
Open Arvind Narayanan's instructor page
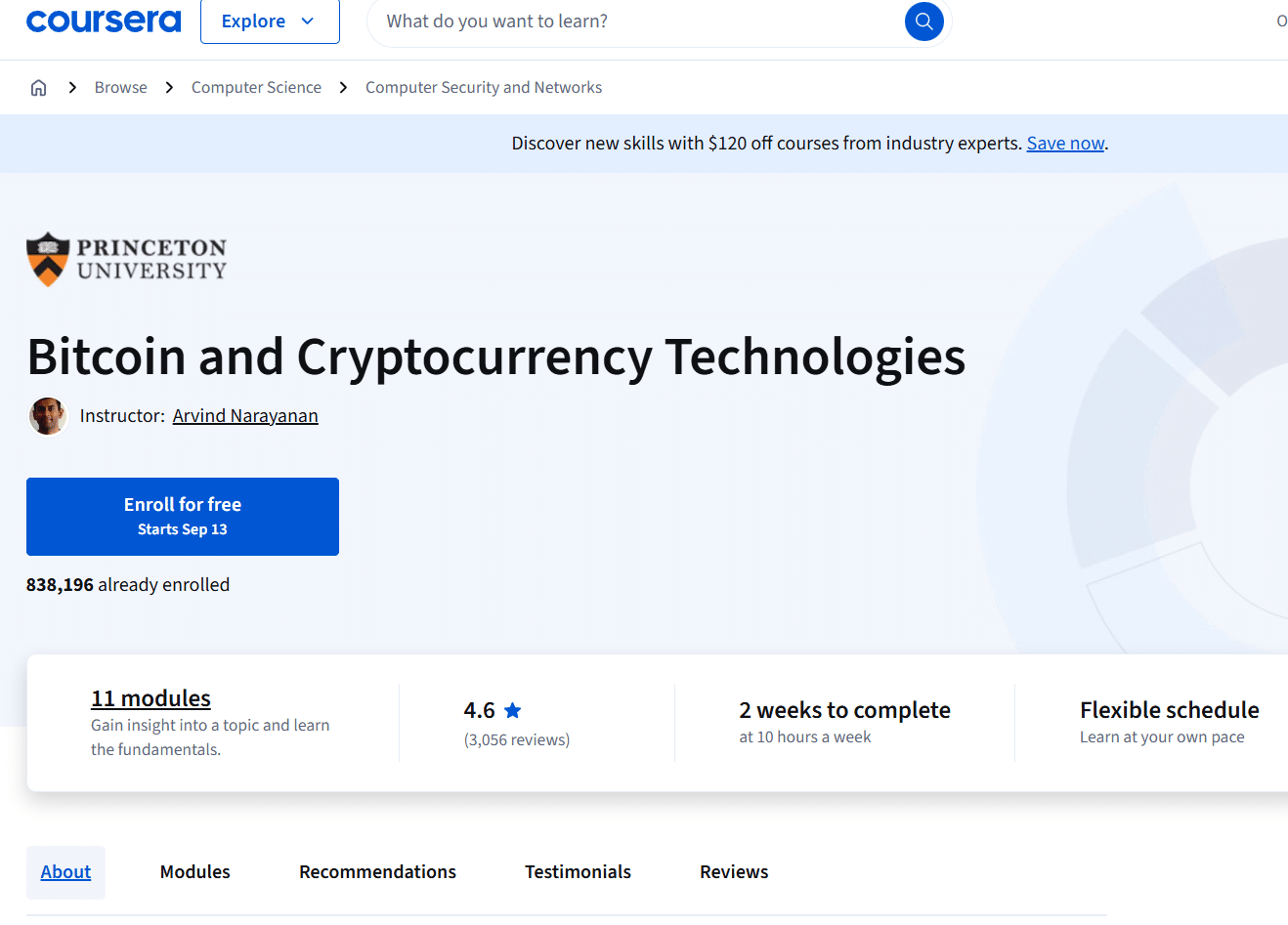pos(245,416)
